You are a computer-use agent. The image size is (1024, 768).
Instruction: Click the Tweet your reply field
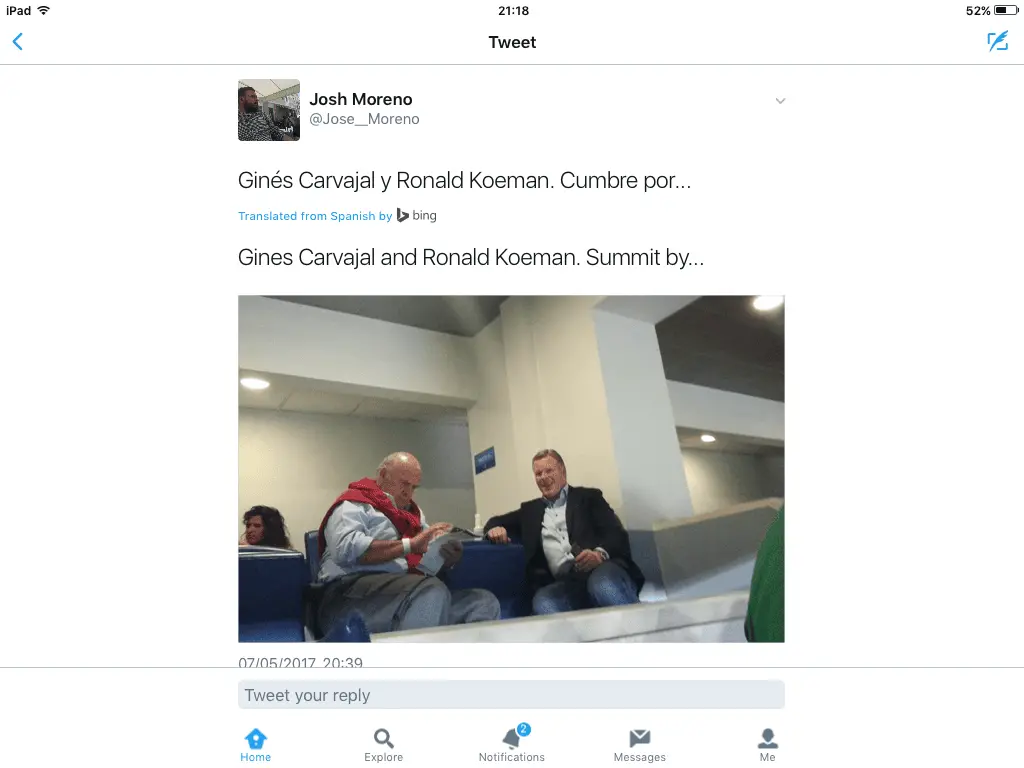point(511,695)
